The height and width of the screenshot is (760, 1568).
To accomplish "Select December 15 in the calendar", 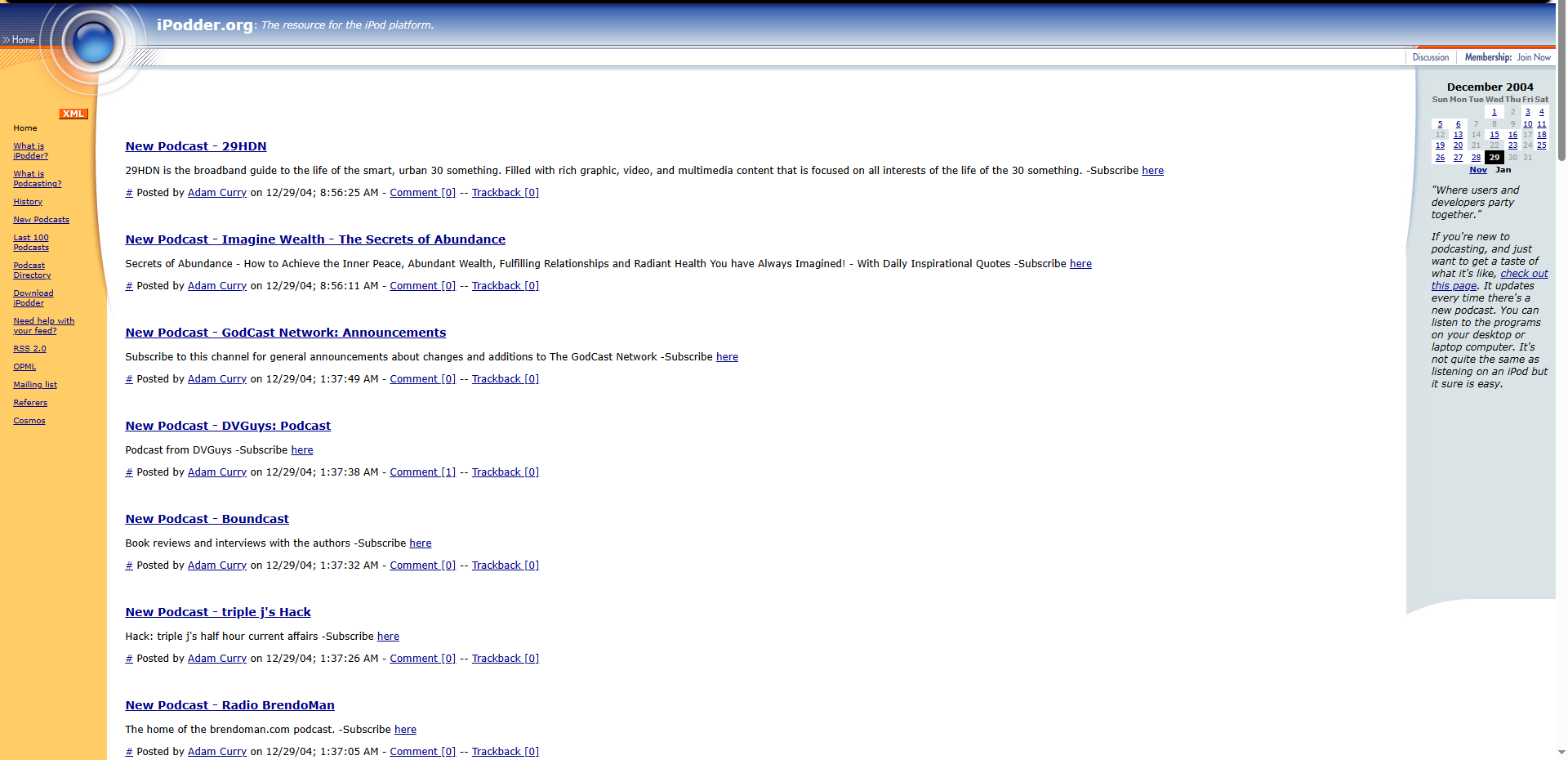I will click(x=1494, y=135).
